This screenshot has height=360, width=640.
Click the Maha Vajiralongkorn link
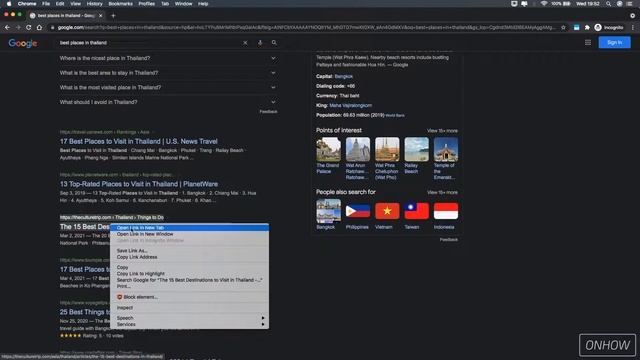tap(351, 105)
